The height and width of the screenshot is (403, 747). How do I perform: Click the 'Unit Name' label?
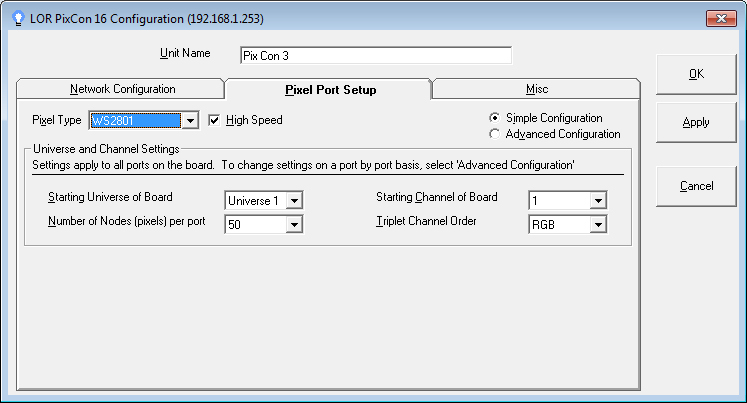click(185, 53)
